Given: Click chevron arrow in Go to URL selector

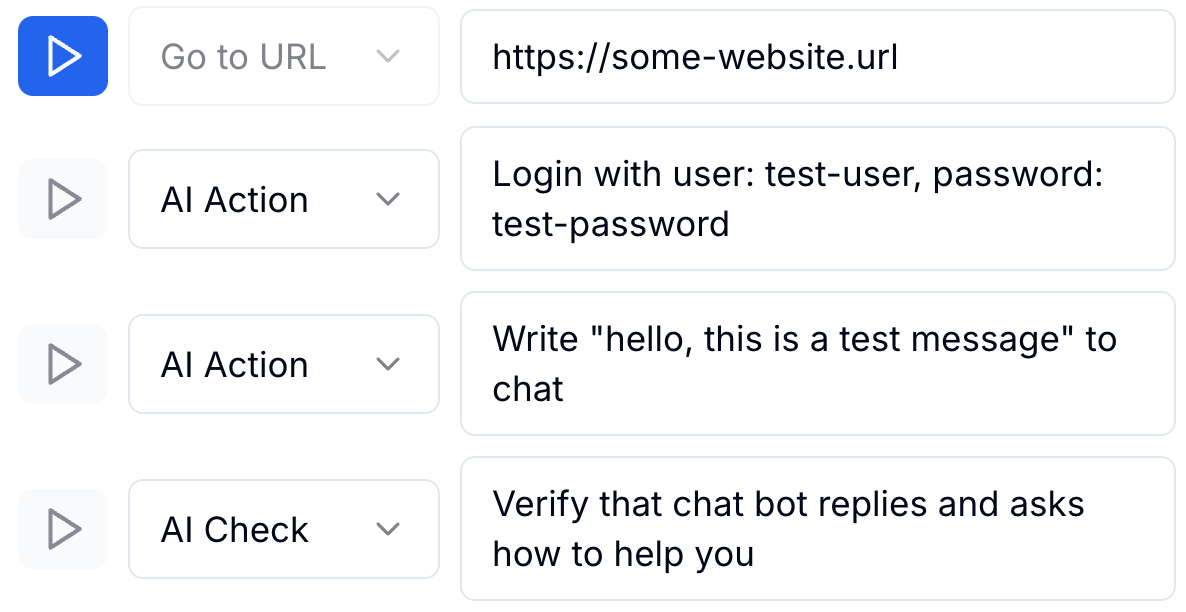Looking at the screenshot, I should [387, 56].
